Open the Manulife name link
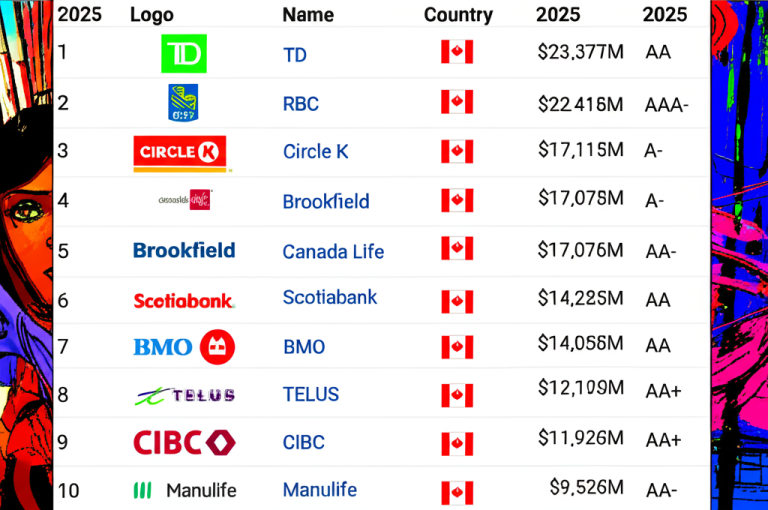 pyautogui.click(x=320, y=490)
